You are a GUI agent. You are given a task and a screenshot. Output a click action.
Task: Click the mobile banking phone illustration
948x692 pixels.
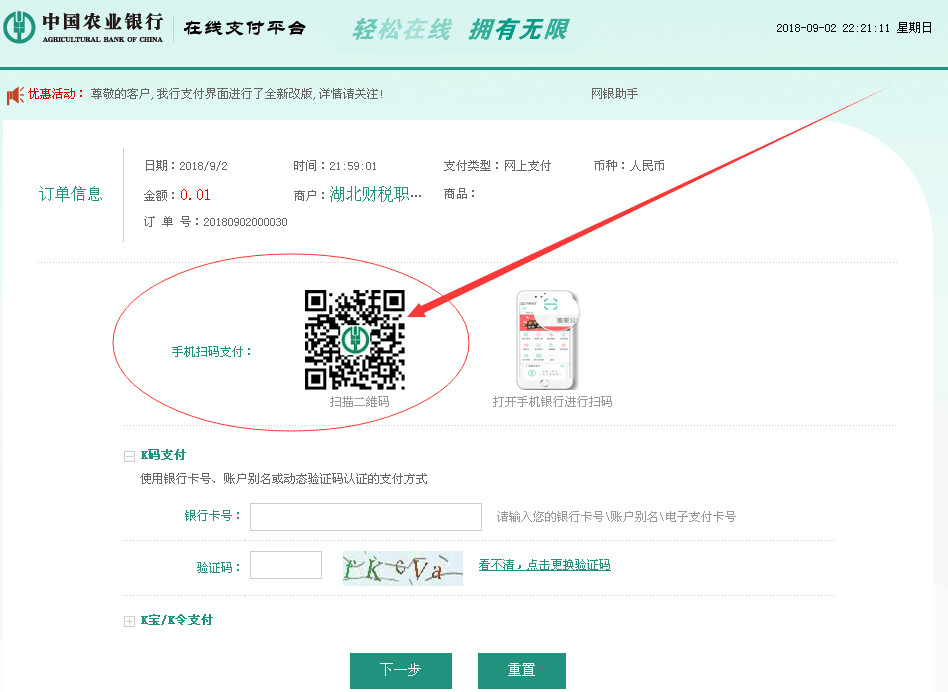547,340
